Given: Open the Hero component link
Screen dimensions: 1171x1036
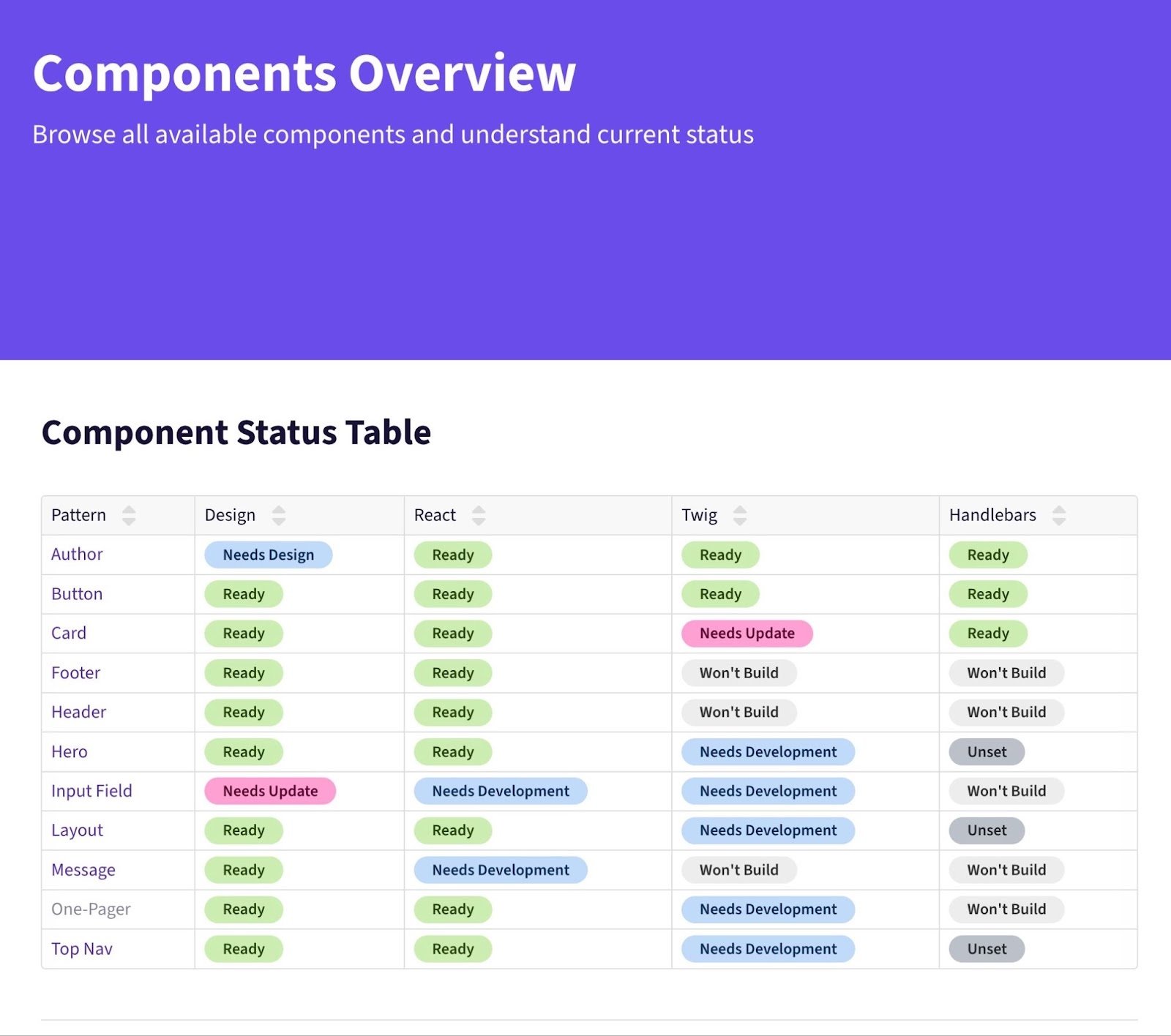Looking at the screenshot, I should point(70,752).
